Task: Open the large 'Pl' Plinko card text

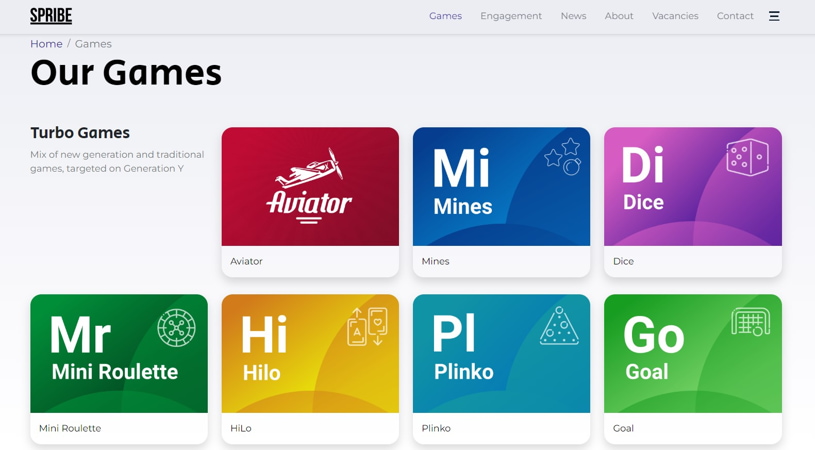Action: (454, 333)
